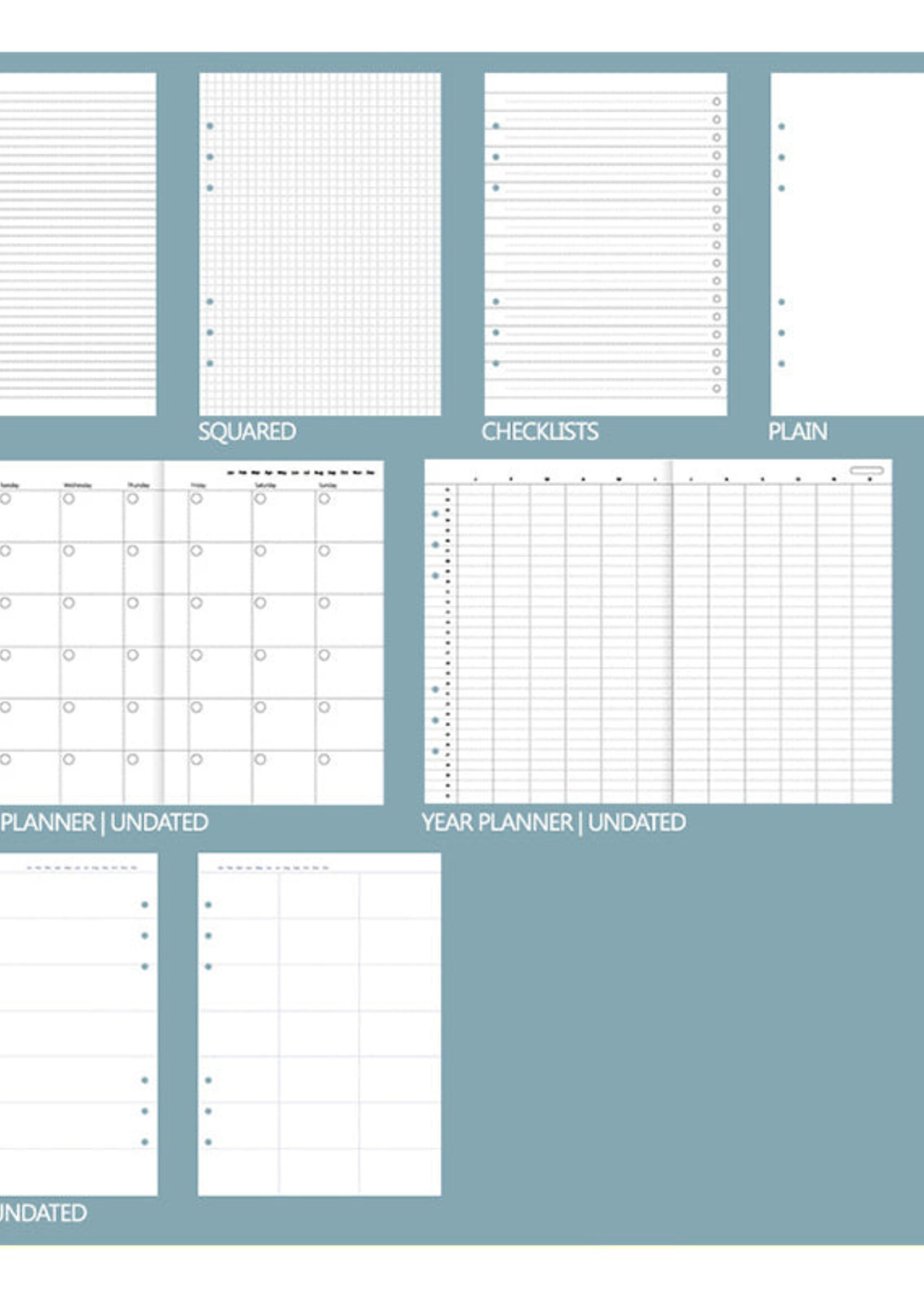
Task: Click the rounded label box on year planner
Action: coord(866,470)
